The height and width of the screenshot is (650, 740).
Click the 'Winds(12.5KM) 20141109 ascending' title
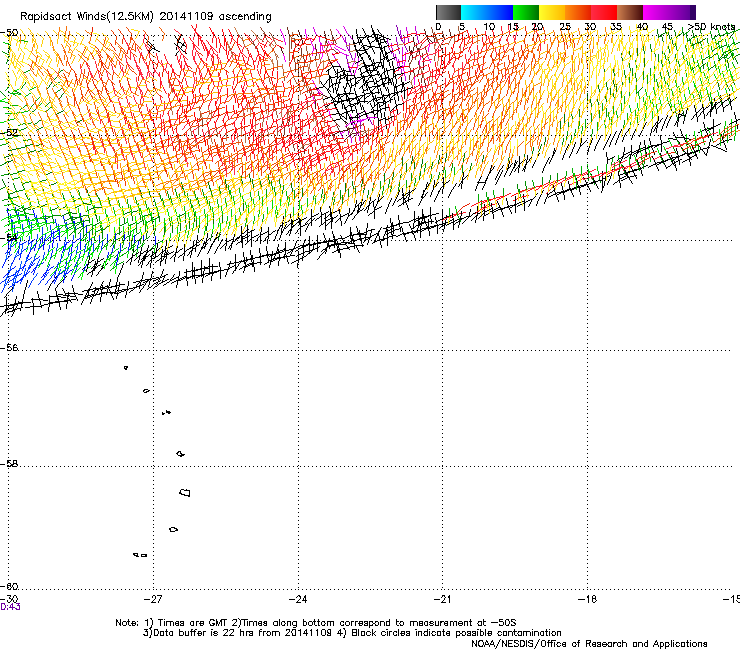coord(174,16)
